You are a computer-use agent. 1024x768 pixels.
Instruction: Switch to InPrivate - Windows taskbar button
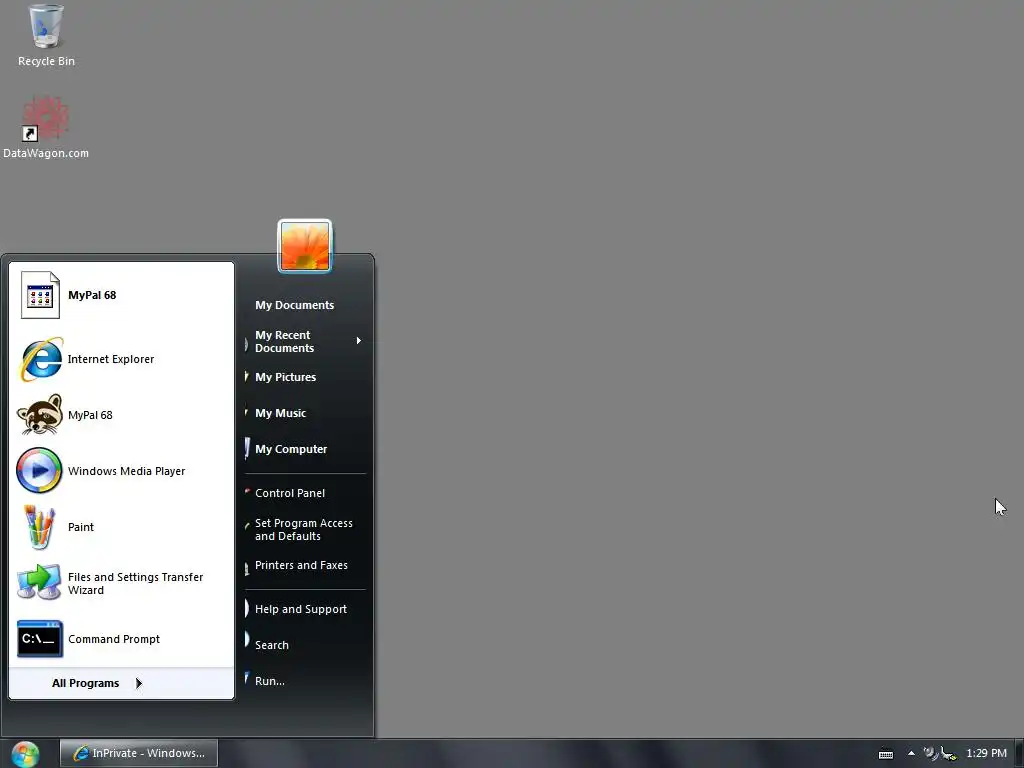[138, 753]
